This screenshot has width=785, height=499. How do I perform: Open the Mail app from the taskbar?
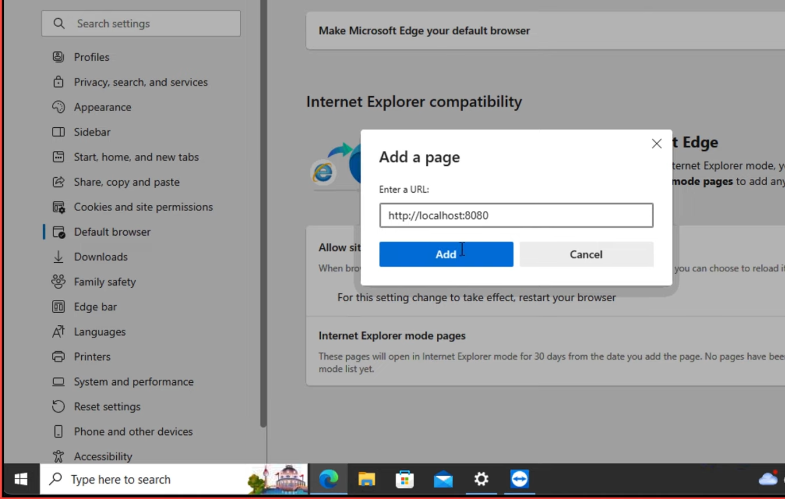coord(443,479)
